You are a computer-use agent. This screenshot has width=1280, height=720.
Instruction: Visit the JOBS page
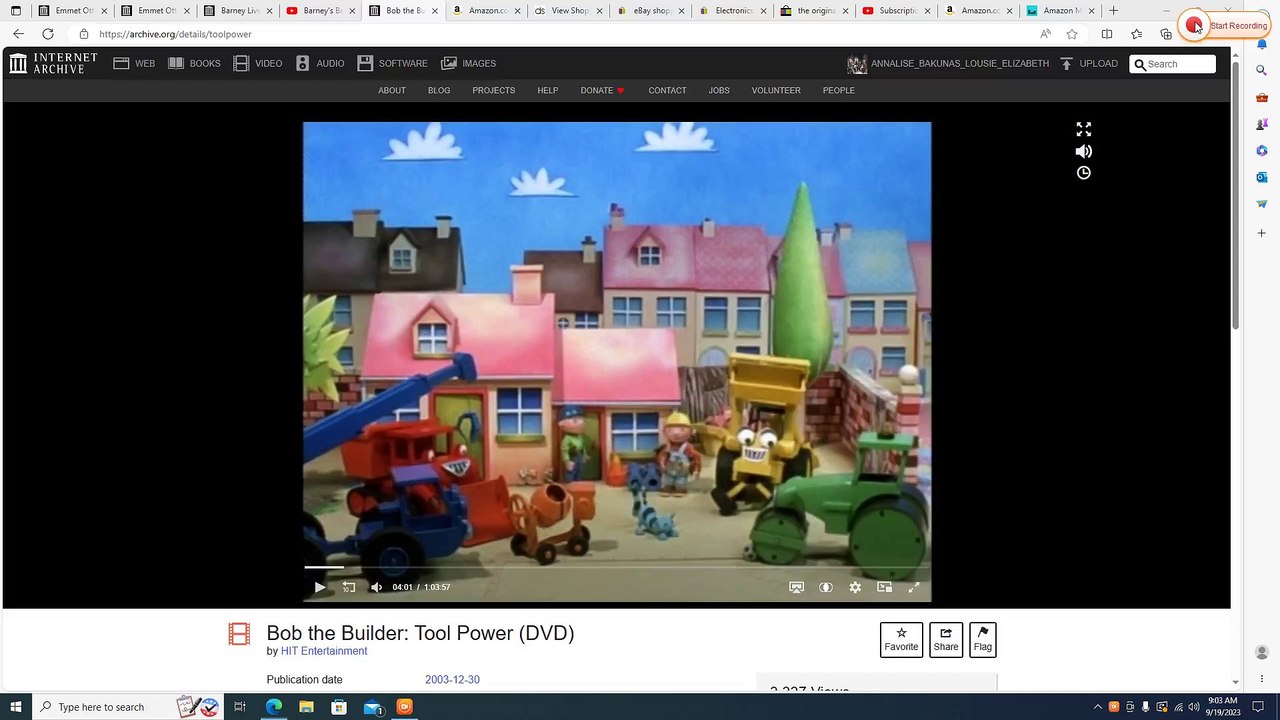pos(719,90)
